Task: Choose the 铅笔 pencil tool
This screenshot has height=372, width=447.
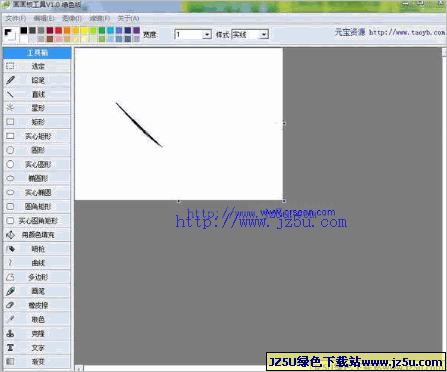Action: tap(37, 80)
